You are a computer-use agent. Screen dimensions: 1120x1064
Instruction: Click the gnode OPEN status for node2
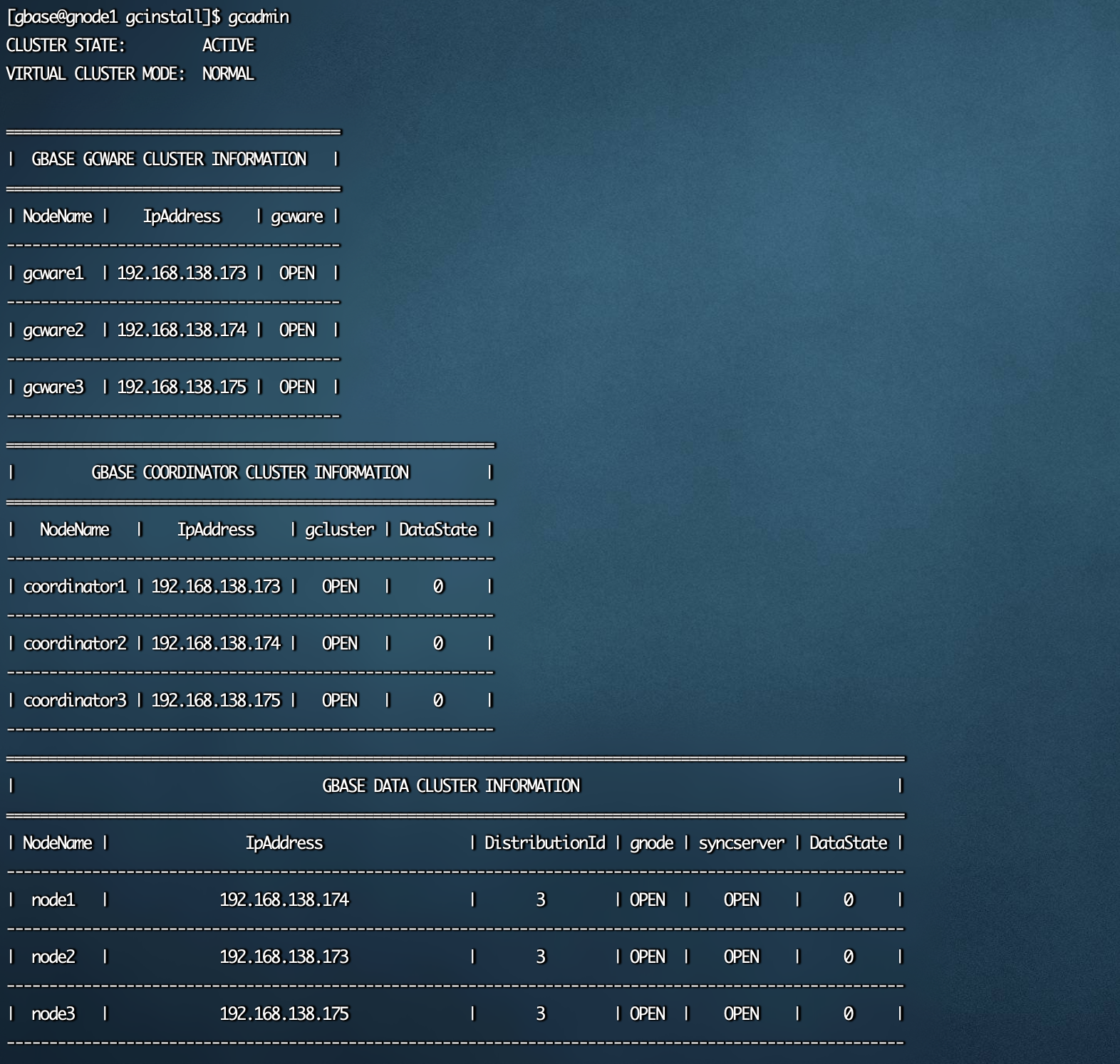pos(648,957)
